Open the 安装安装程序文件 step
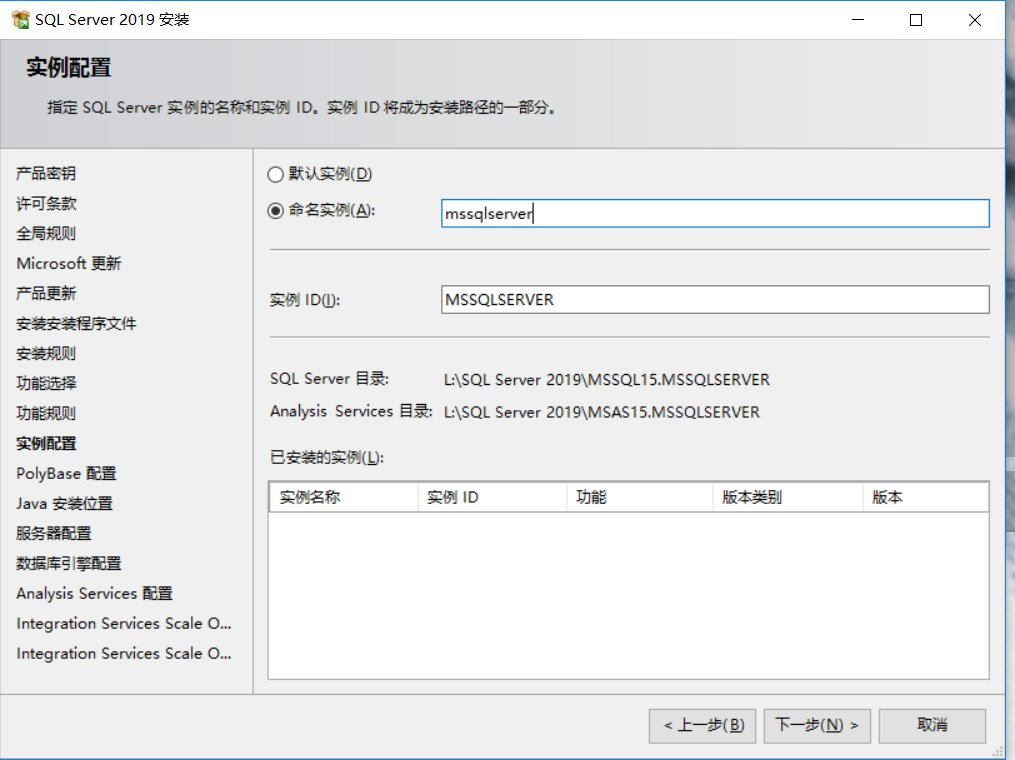1015x760 pixels. pyautogui.click(x=76, y=323)
